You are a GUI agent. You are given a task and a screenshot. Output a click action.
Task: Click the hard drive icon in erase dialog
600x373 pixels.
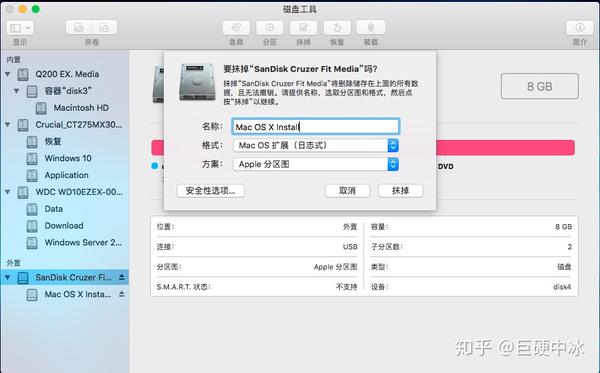click(197, 81)
